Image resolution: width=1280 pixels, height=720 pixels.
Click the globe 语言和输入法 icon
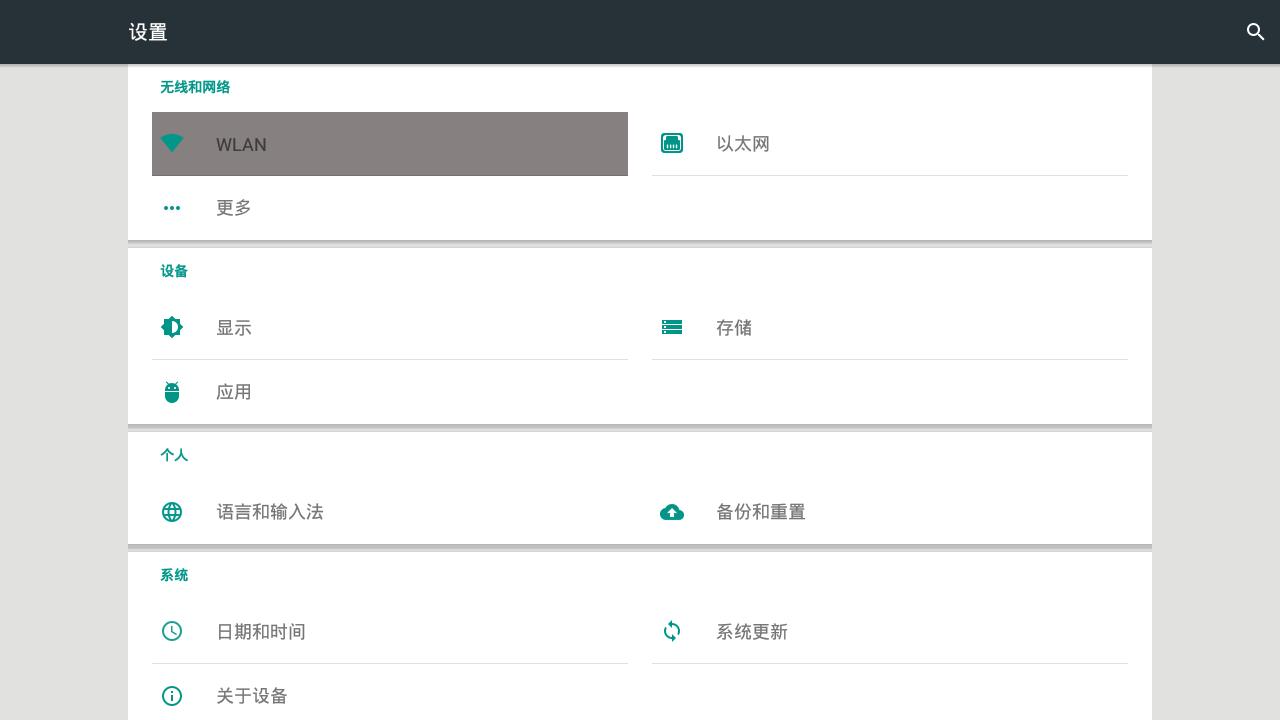pos(172,512)
